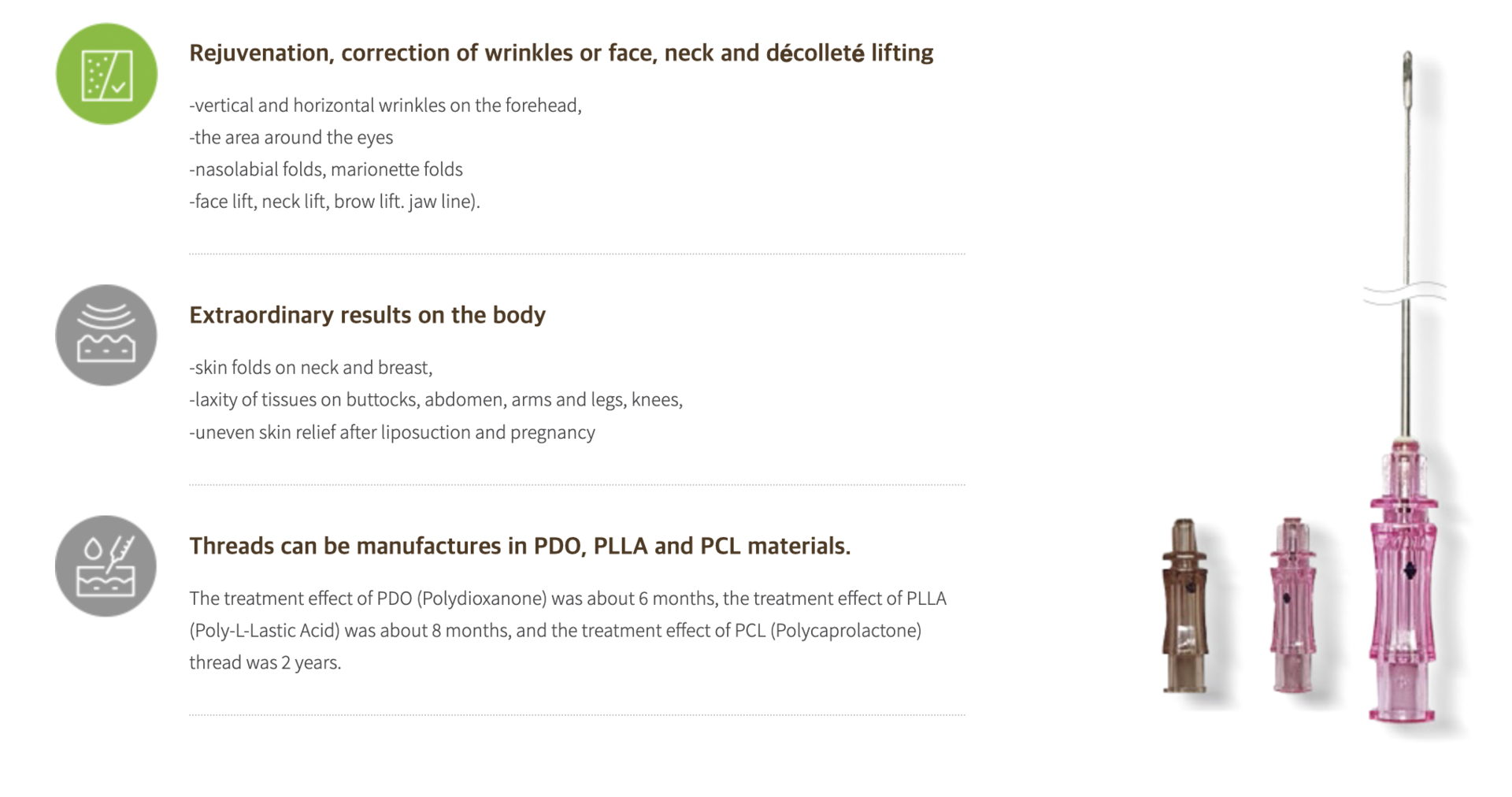
Task: Click skin folds on neck and breast
Action: click(x=311, y=368)
